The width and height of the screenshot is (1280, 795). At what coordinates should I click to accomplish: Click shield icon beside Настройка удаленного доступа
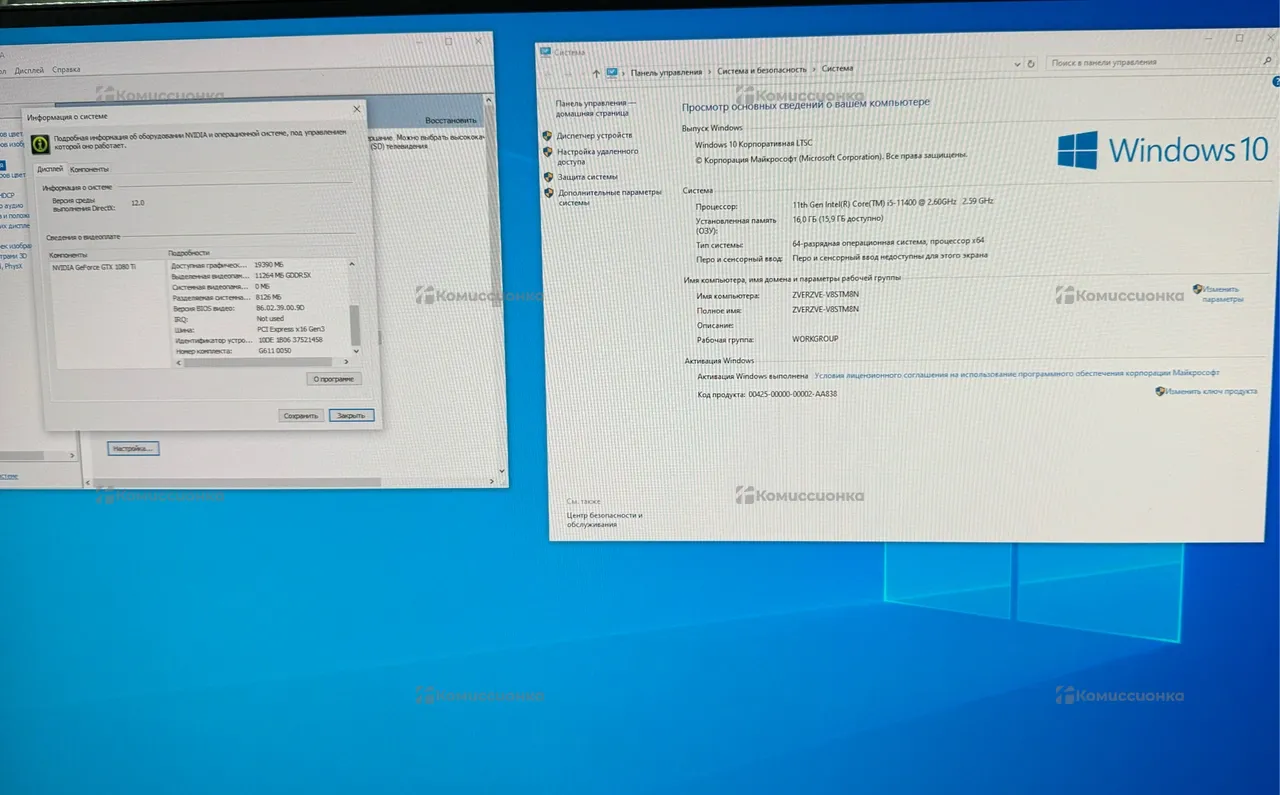[x=548, y=152]
